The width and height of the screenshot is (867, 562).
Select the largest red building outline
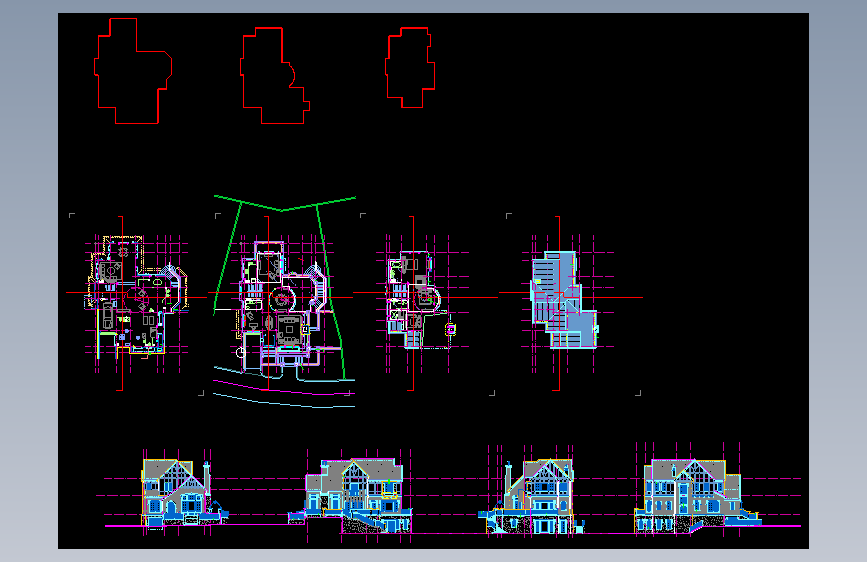tap(133, 71)
